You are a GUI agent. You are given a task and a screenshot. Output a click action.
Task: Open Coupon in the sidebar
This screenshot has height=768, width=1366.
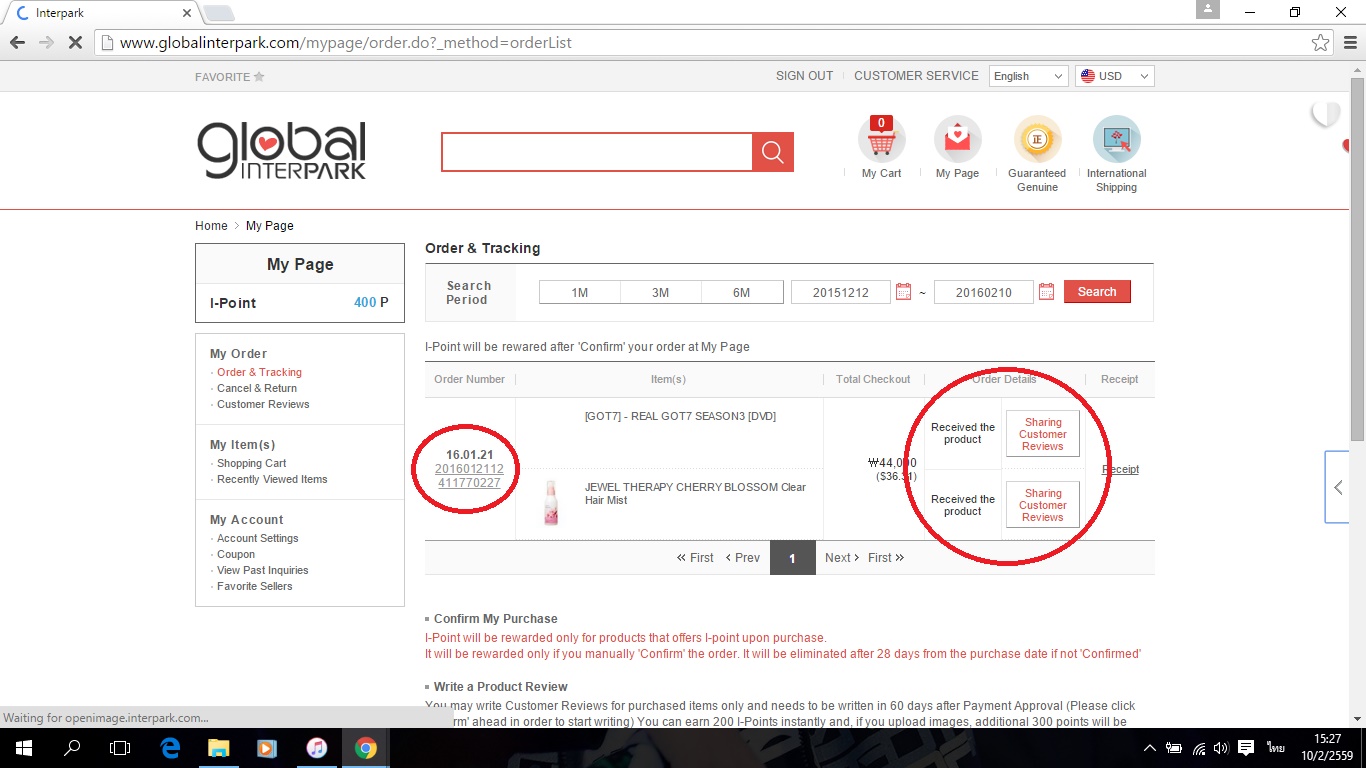[236, 554]
